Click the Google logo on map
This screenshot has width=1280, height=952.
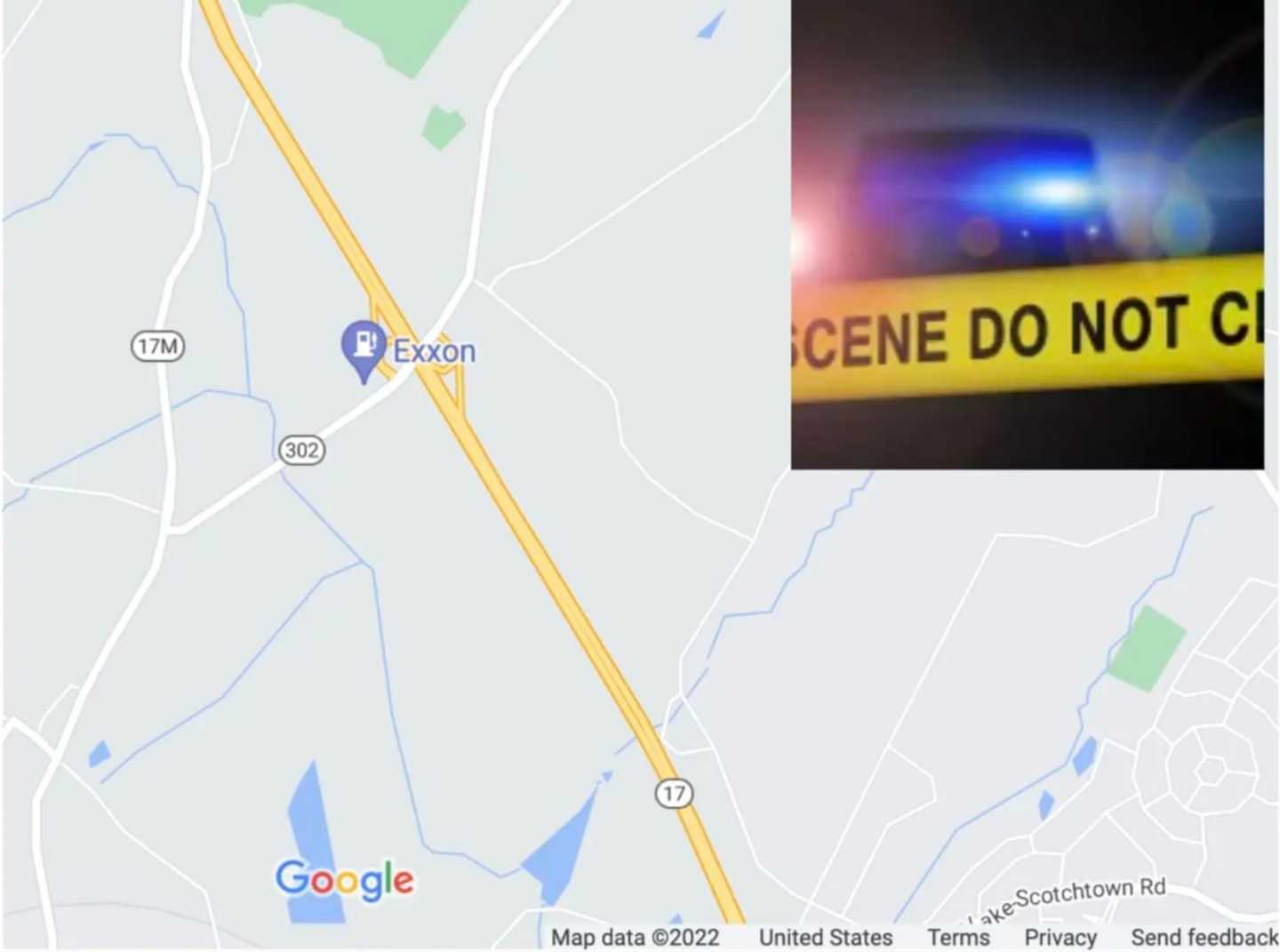(345, 880)
